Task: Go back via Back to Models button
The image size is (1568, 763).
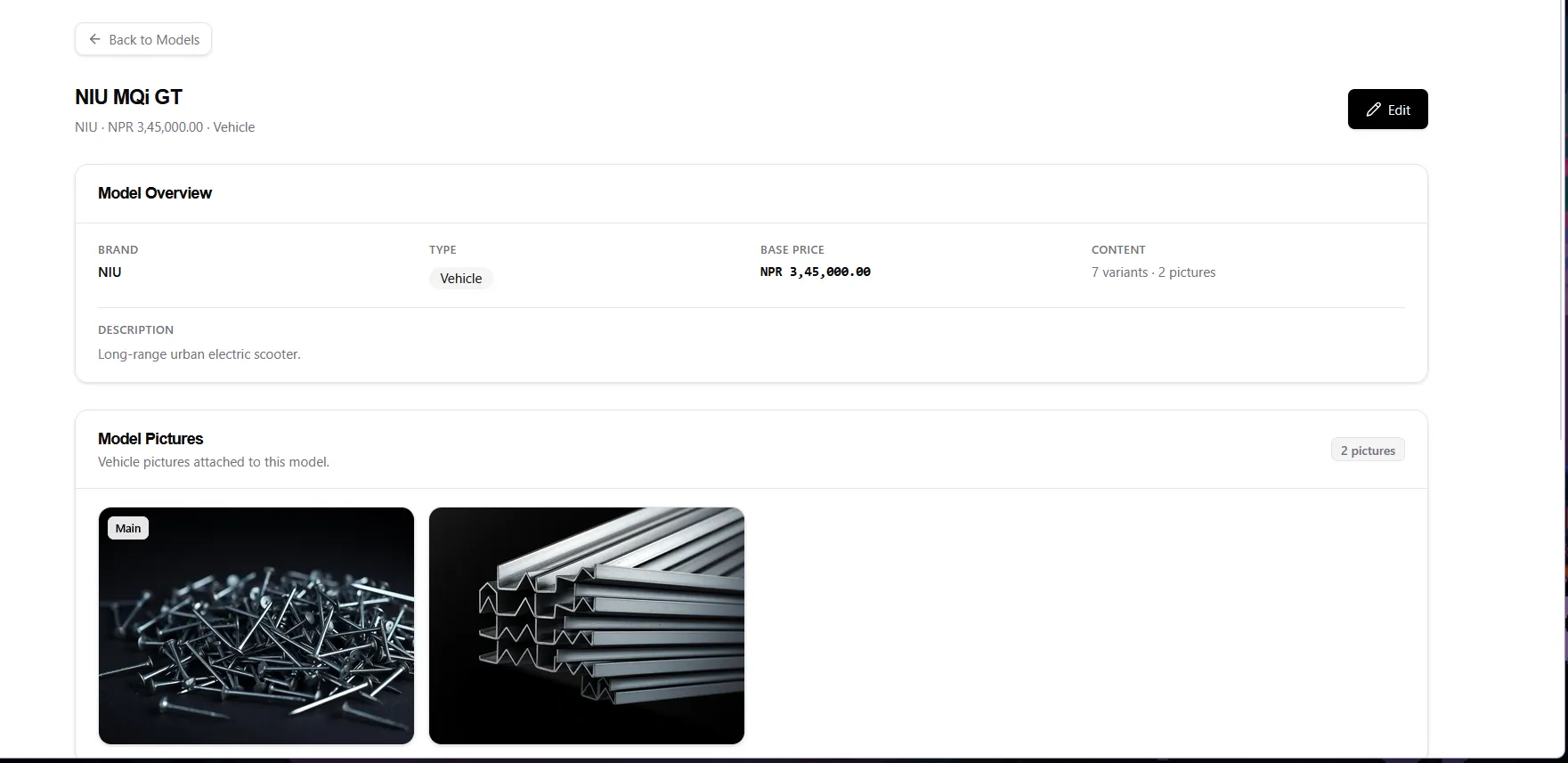Action: click(x=143, y=39)
